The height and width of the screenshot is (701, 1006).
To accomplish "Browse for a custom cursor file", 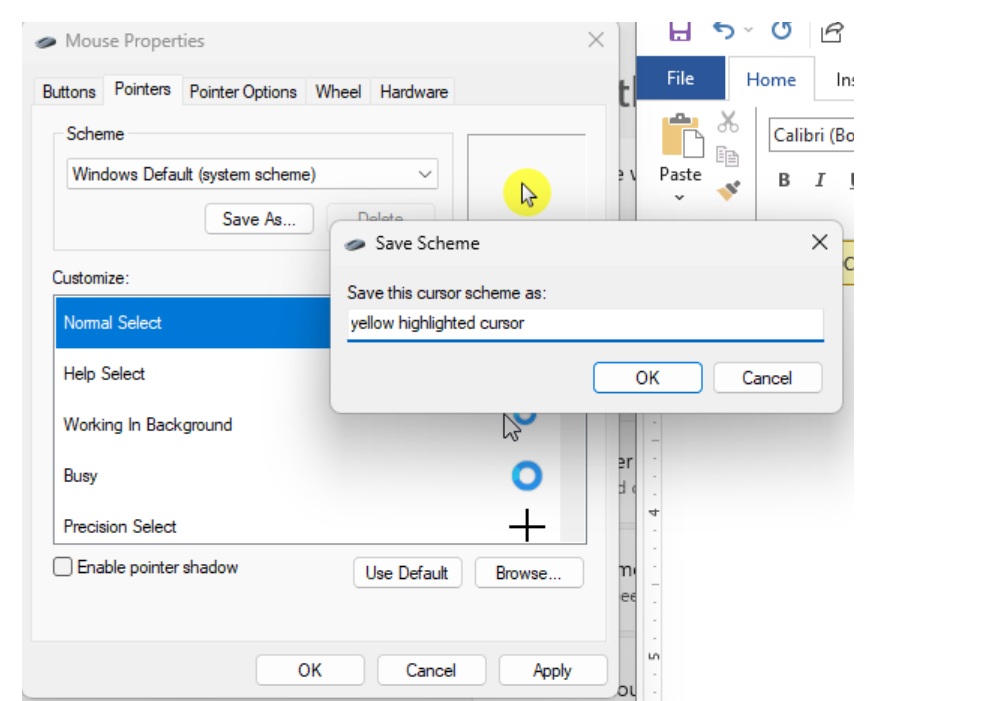I will tap(529, 572).
